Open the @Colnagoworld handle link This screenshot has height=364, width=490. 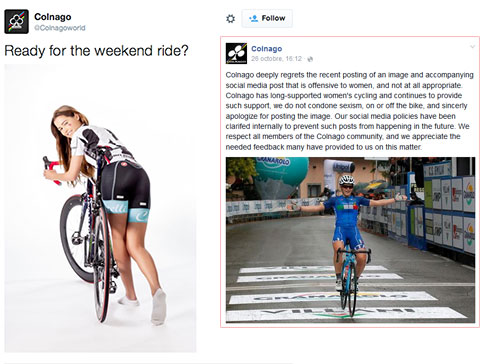60,28
